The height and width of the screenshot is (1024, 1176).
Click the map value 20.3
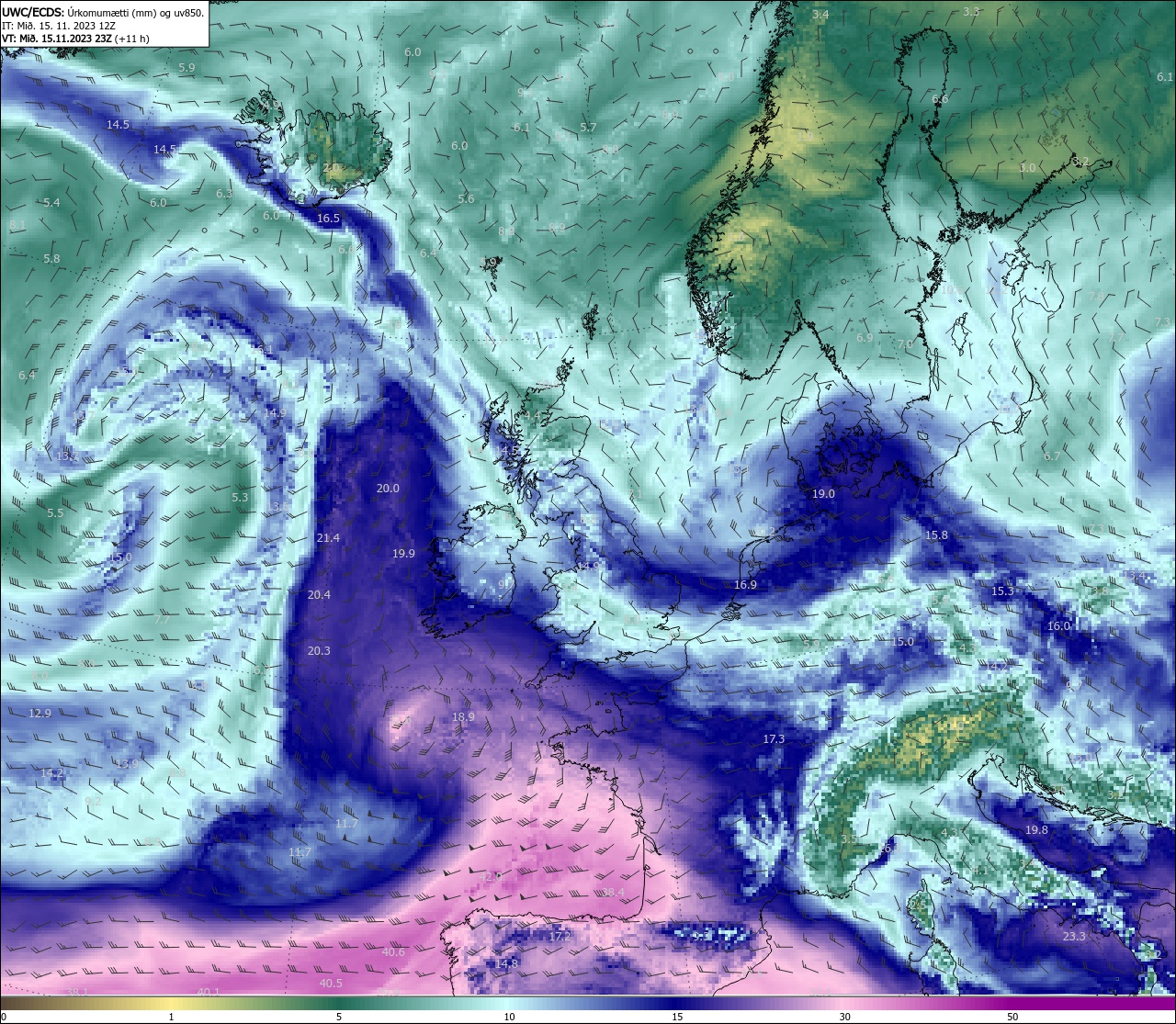[x=319, y=650]
